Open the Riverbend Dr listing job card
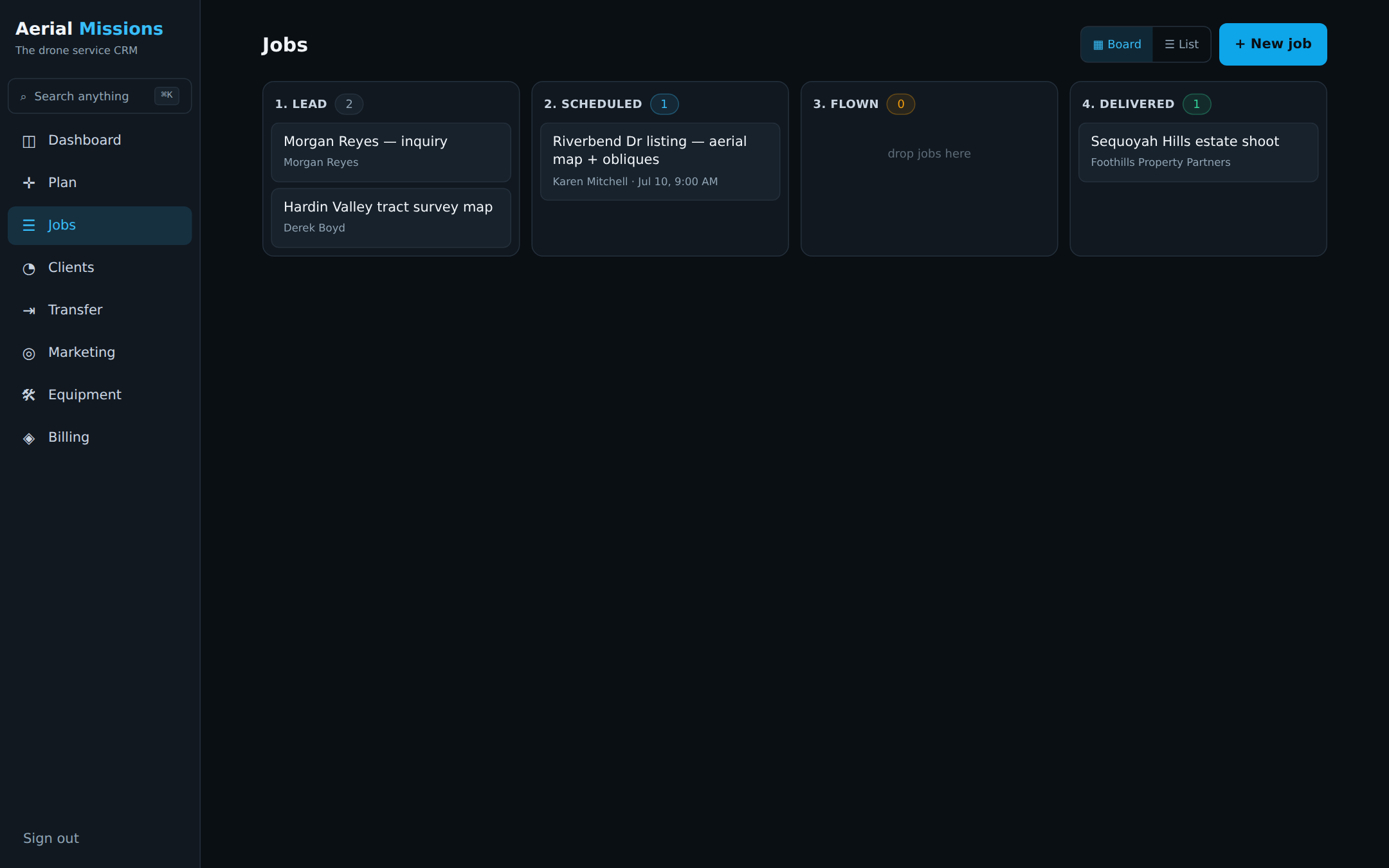Viewport: 1389px width, 868px height. pos(660,161)
